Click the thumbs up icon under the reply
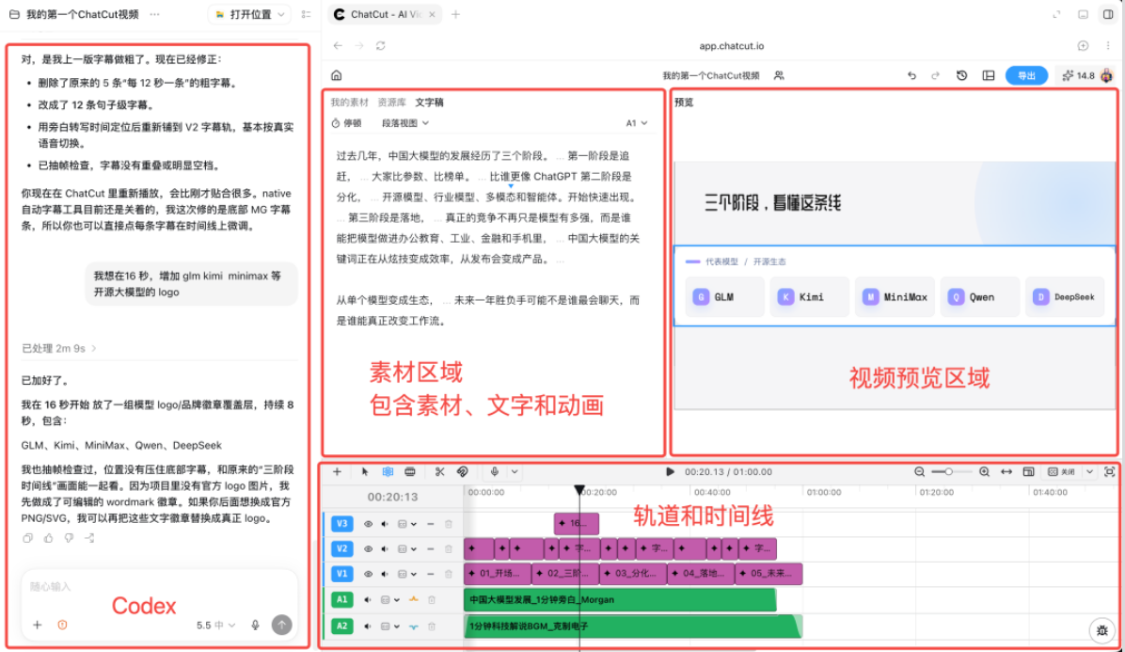Image resolution: width=1125 pixels, height=652 pixels. [x=48, y=538]
